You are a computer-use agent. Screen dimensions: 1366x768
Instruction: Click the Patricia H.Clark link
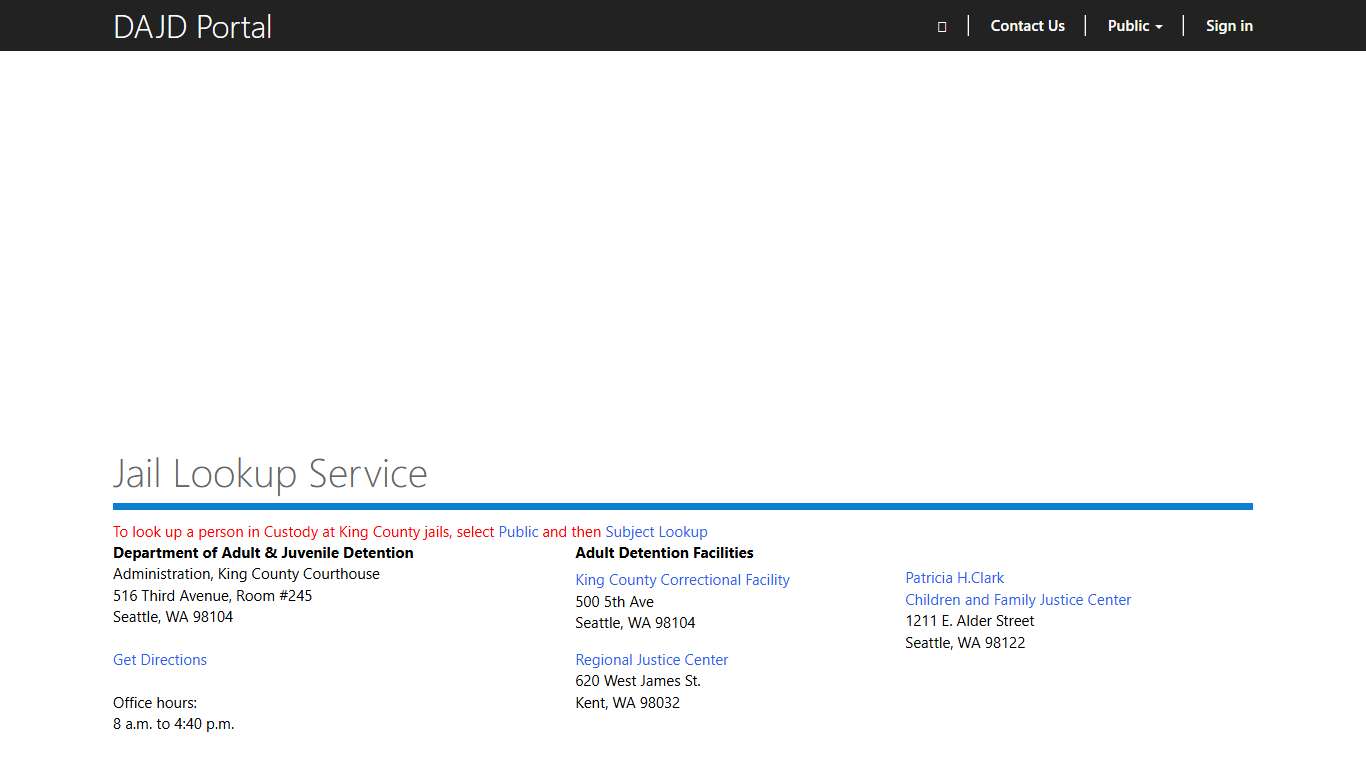point(954,578)
